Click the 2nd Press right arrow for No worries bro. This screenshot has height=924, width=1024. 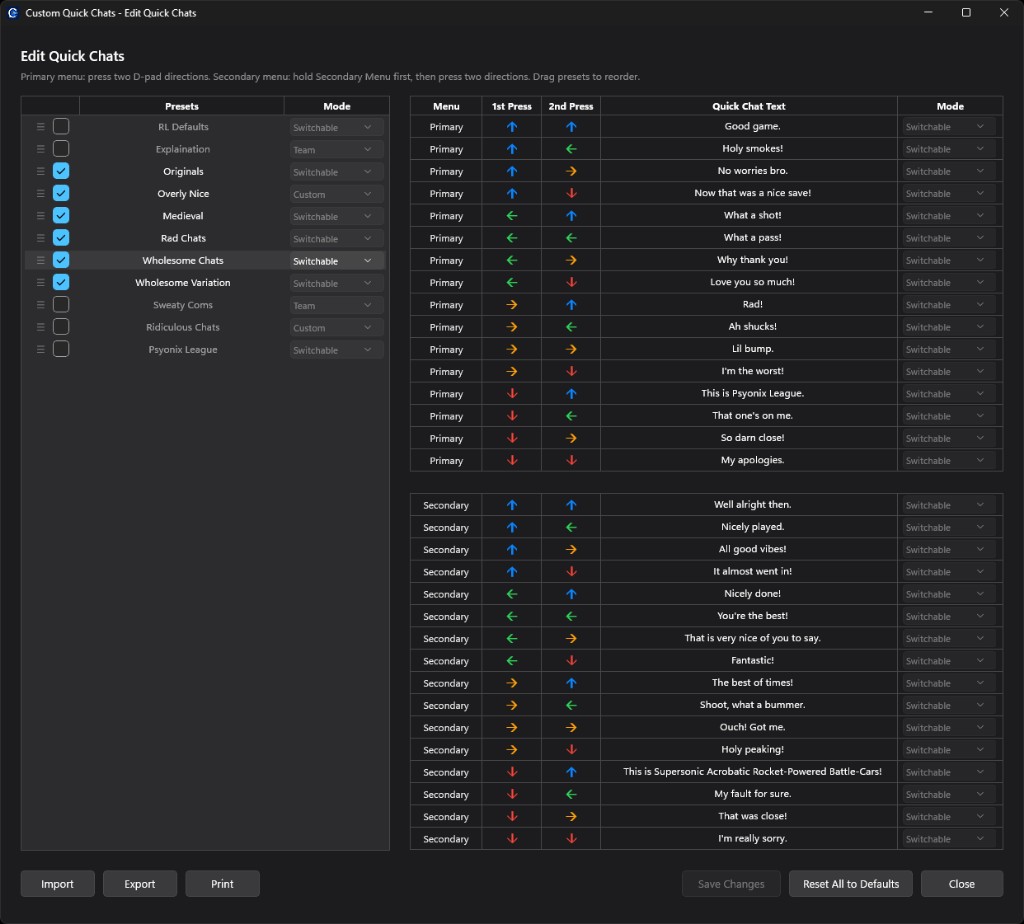[x=571, y=171]
